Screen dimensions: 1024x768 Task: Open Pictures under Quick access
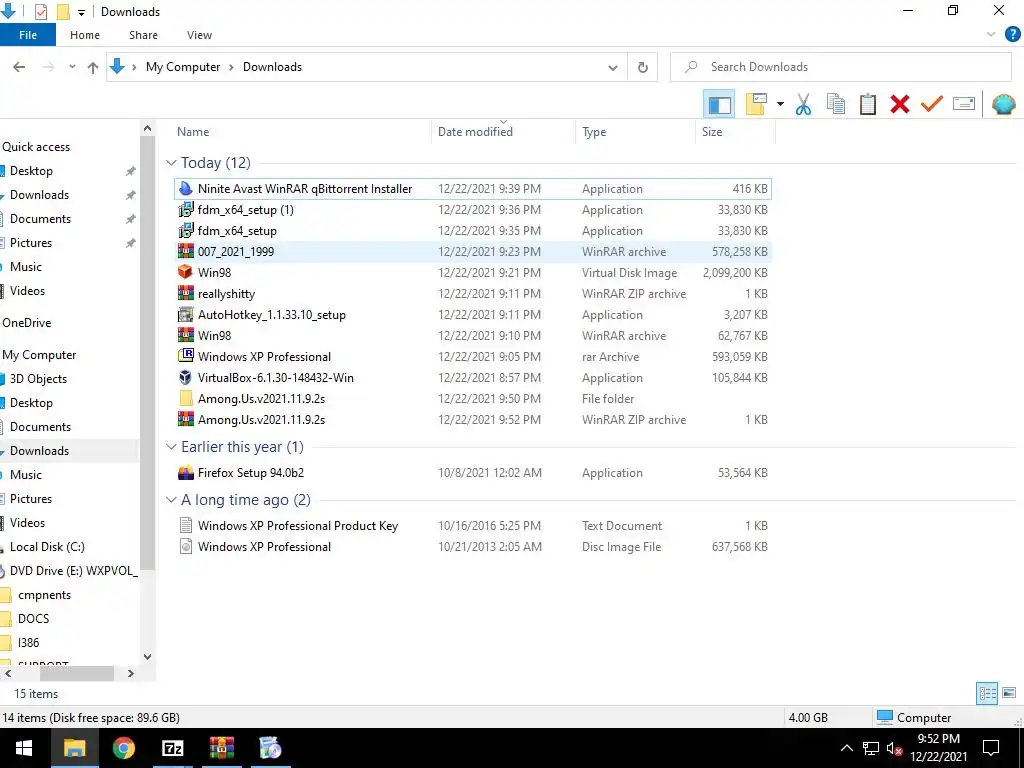pos(31,243)
